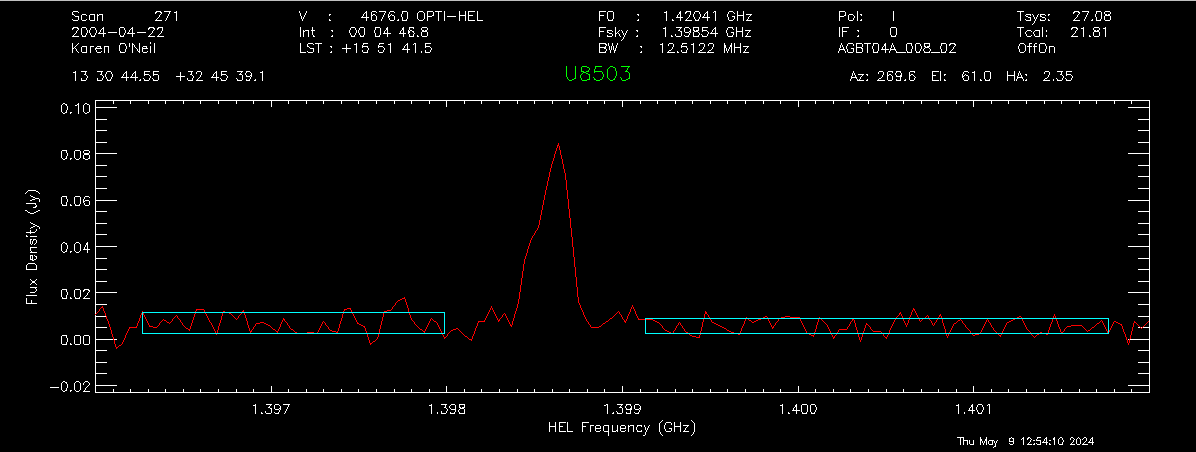Click the 1.400 x-axis tick label
Screen dimensions: 1196x452
[x=798, y=410]
